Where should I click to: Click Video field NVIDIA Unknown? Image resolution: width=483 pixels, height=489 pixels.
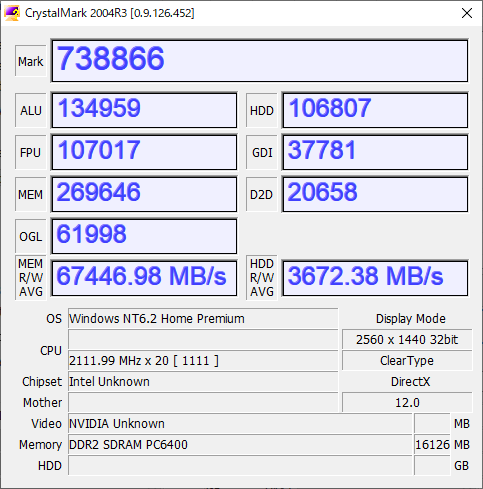[240, 424]
